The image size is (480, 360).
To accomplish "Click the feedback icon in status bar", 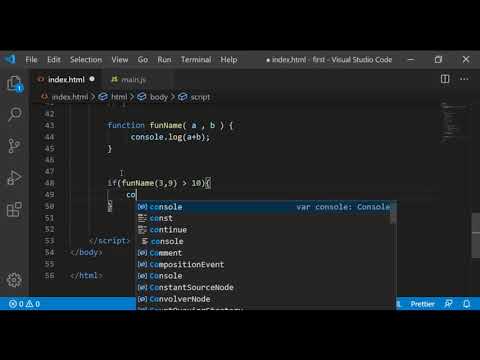I will pos(449,304).
